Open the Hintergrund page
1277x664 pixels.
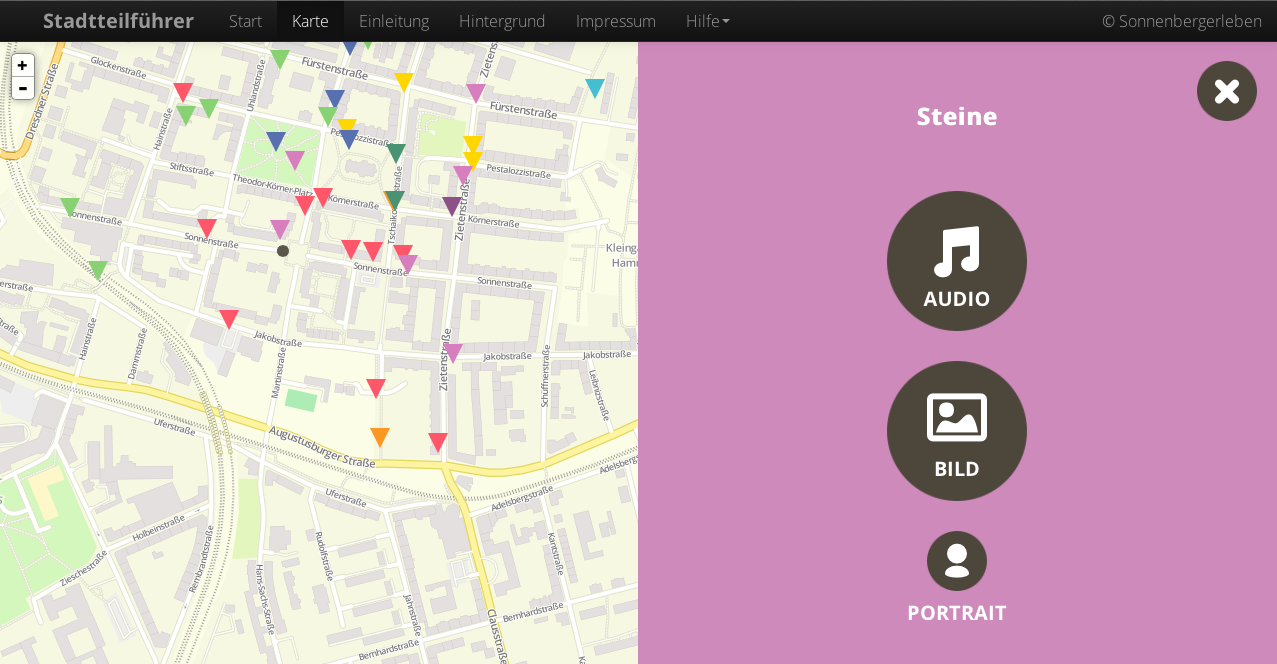(502, 21)
